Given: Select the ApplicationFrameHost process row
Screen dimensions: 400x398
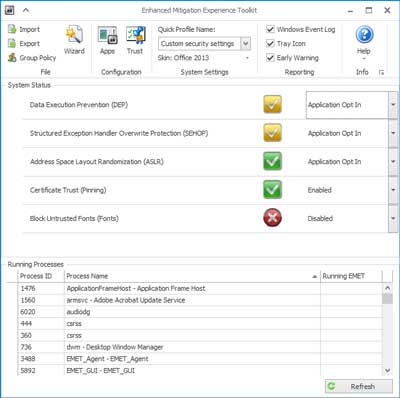Looking at the screenshot, I should [x=200, y=288].
